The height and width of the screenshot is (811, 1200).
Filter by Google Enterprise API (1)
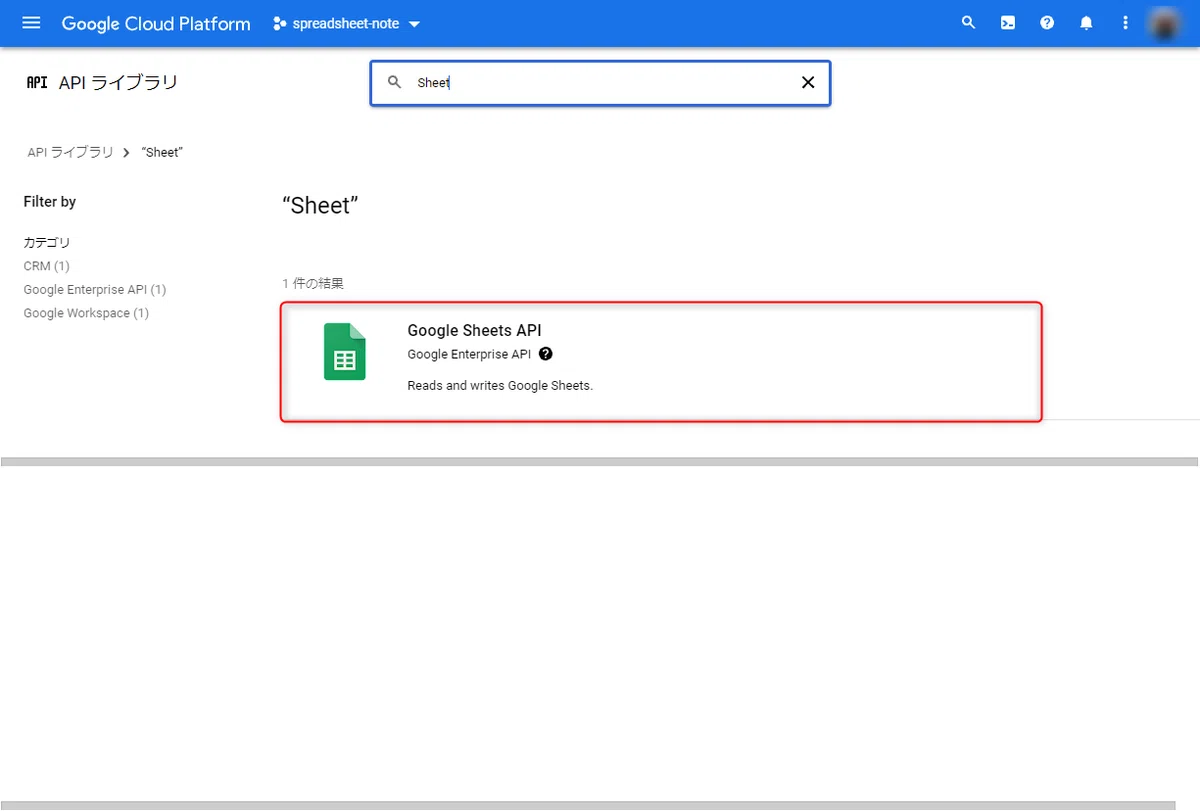[95, 290]
